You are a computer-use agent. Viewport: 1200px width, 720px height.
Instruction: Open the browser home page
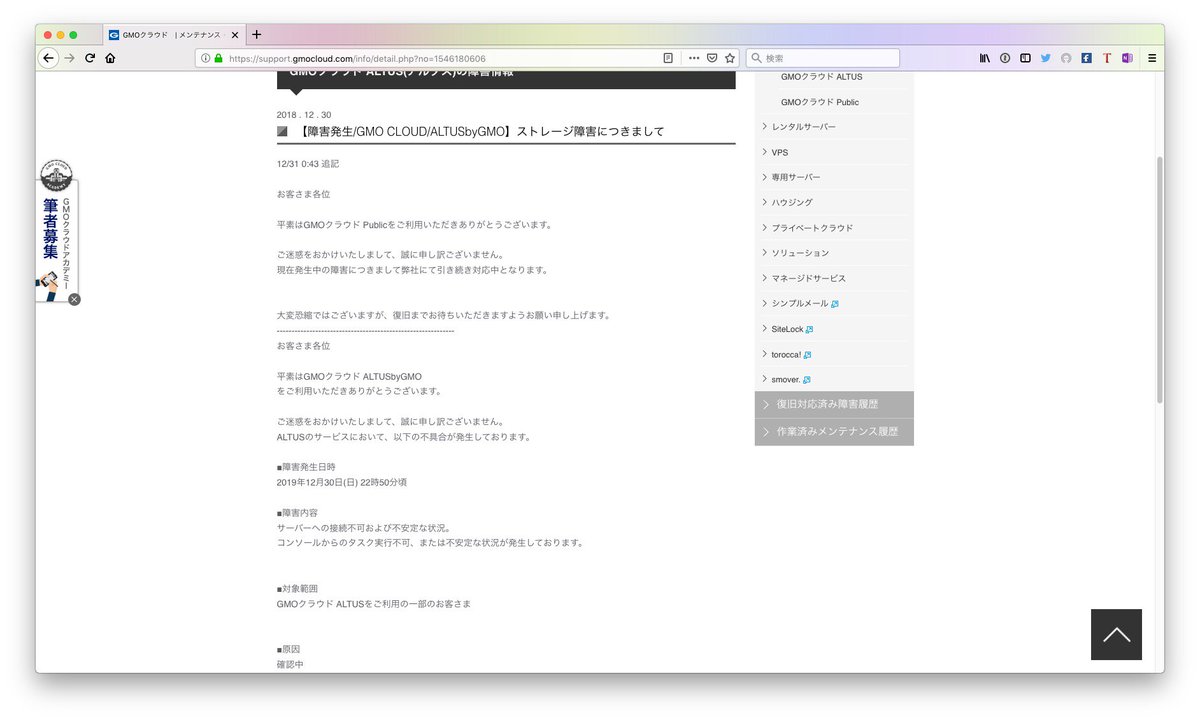pyautogui.click(x=110, y=58)
